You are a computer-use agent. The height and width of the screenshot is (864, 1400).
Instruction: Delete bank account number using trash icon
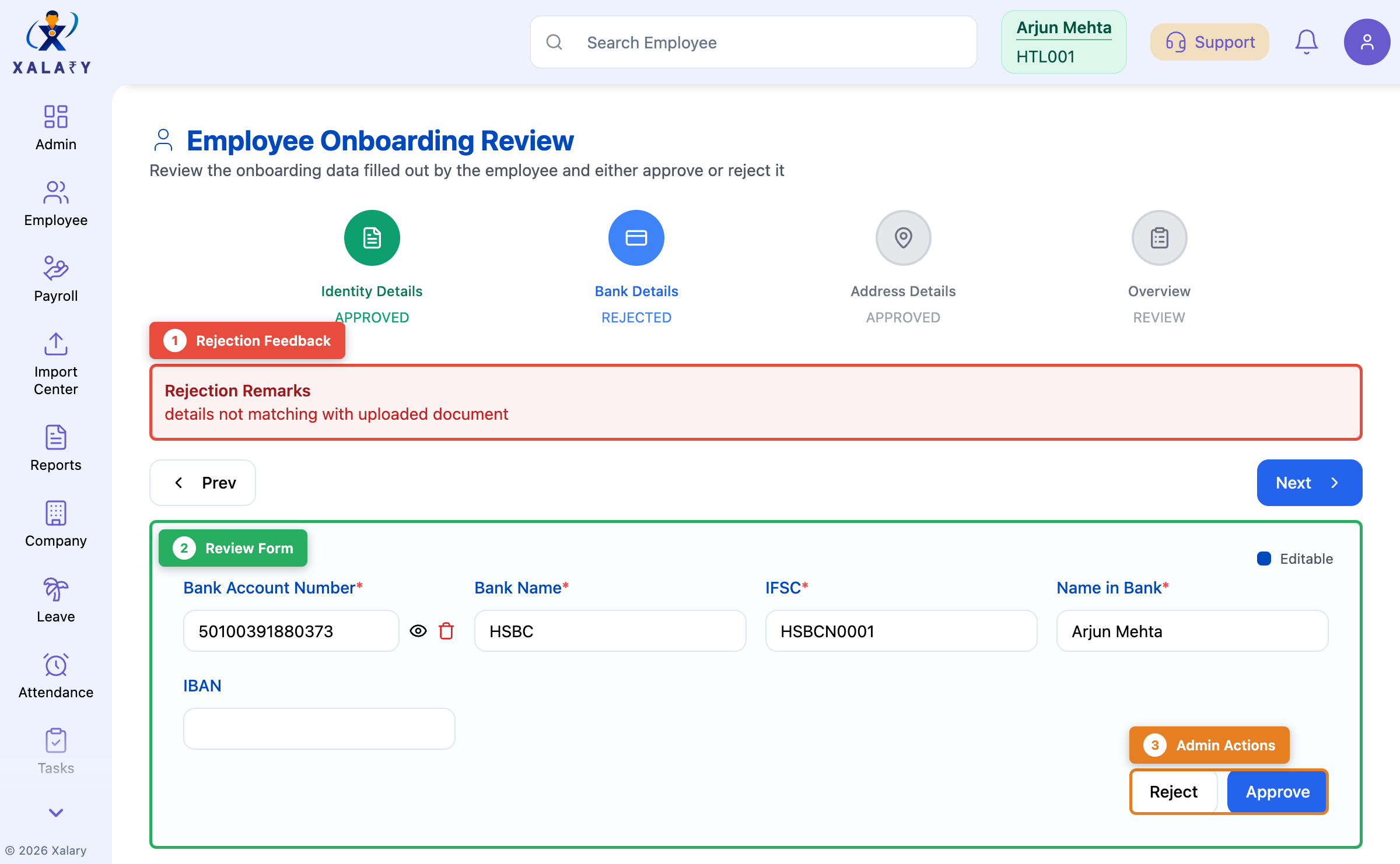[x=446, y=631]
